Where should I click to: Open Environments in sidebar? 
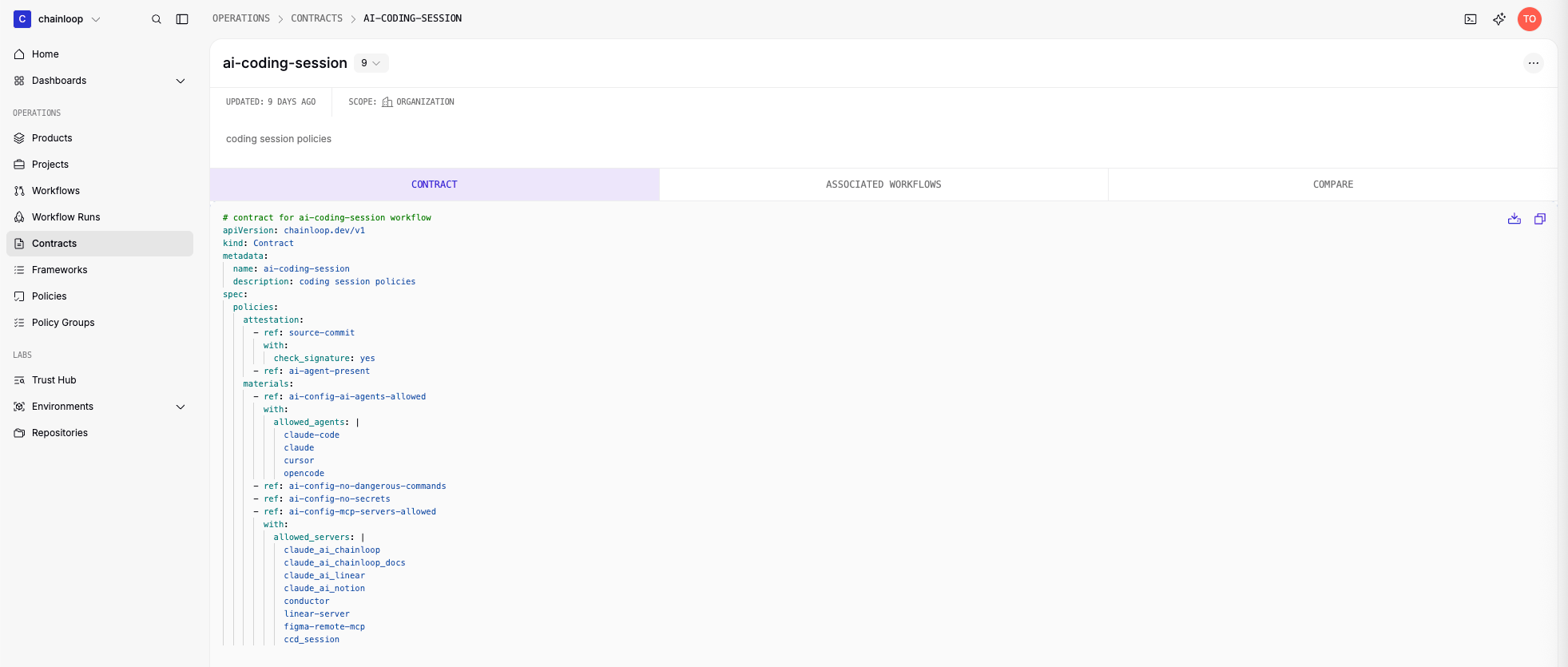pyautogui.click(x=100, y=407)
